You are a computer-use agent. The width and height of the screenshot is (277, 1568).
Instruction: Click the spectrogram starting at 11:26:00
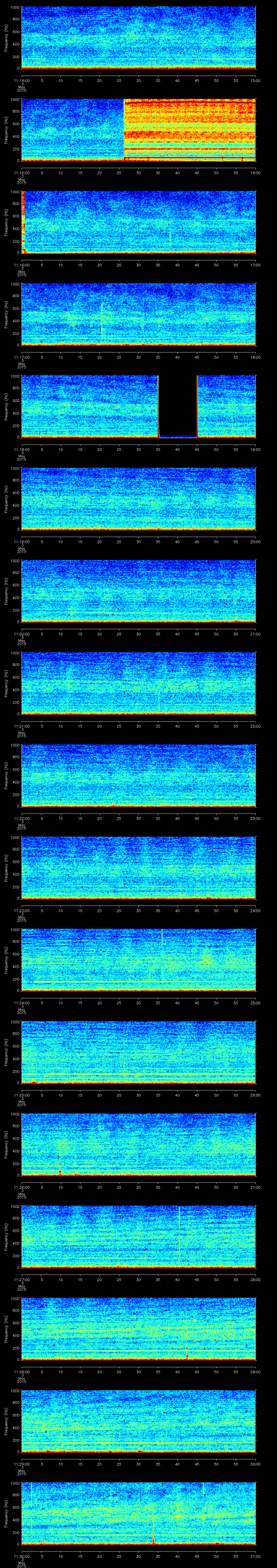[138, 1145]
